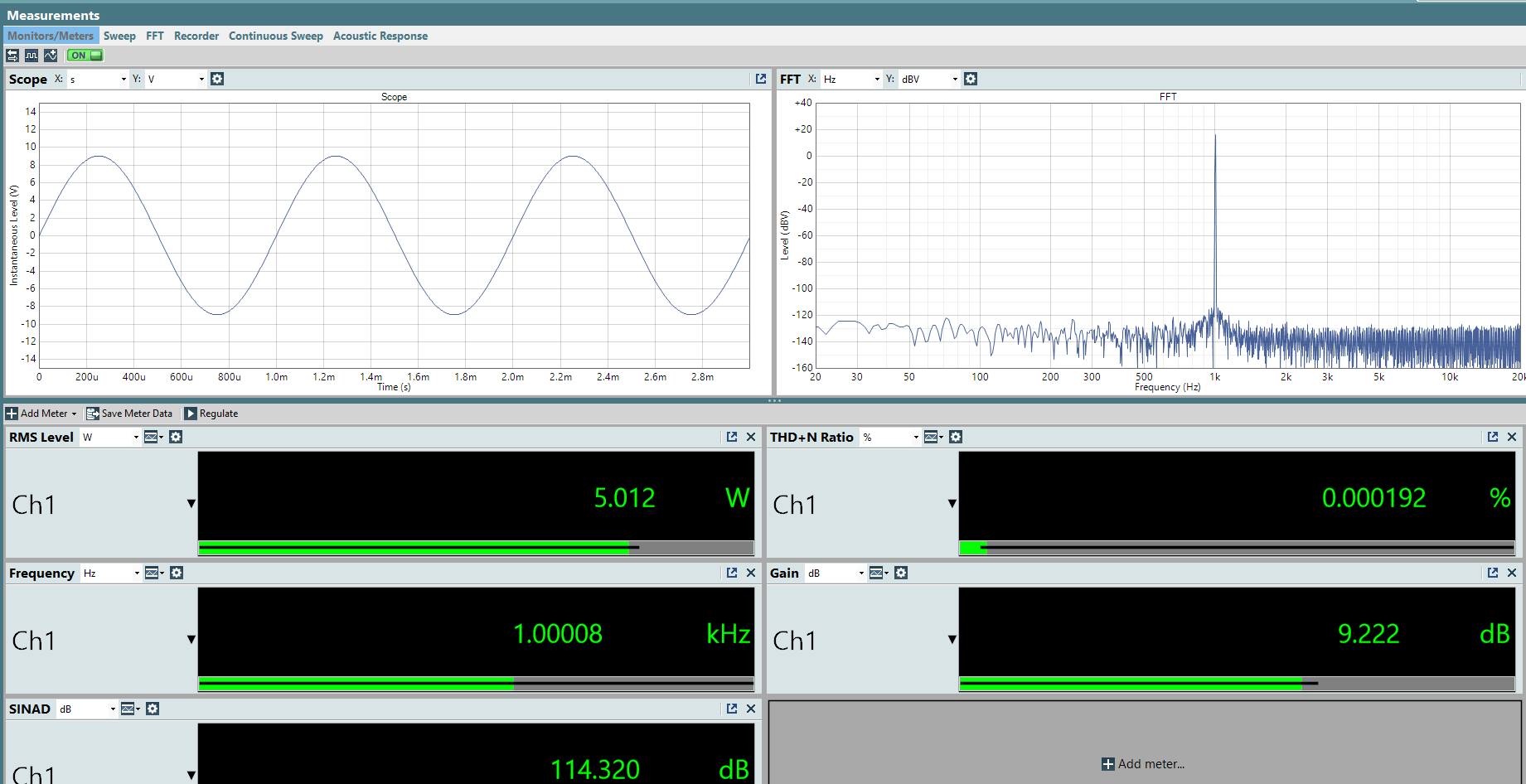Click the signal path setup icon
The width and height of the screenshot is (1526, 784).
[12, 56]
